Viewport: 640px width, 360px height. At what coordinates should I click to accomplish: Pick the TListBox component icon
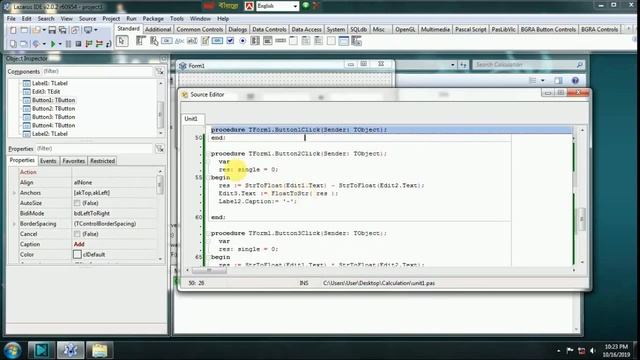[x=255, y=41]
